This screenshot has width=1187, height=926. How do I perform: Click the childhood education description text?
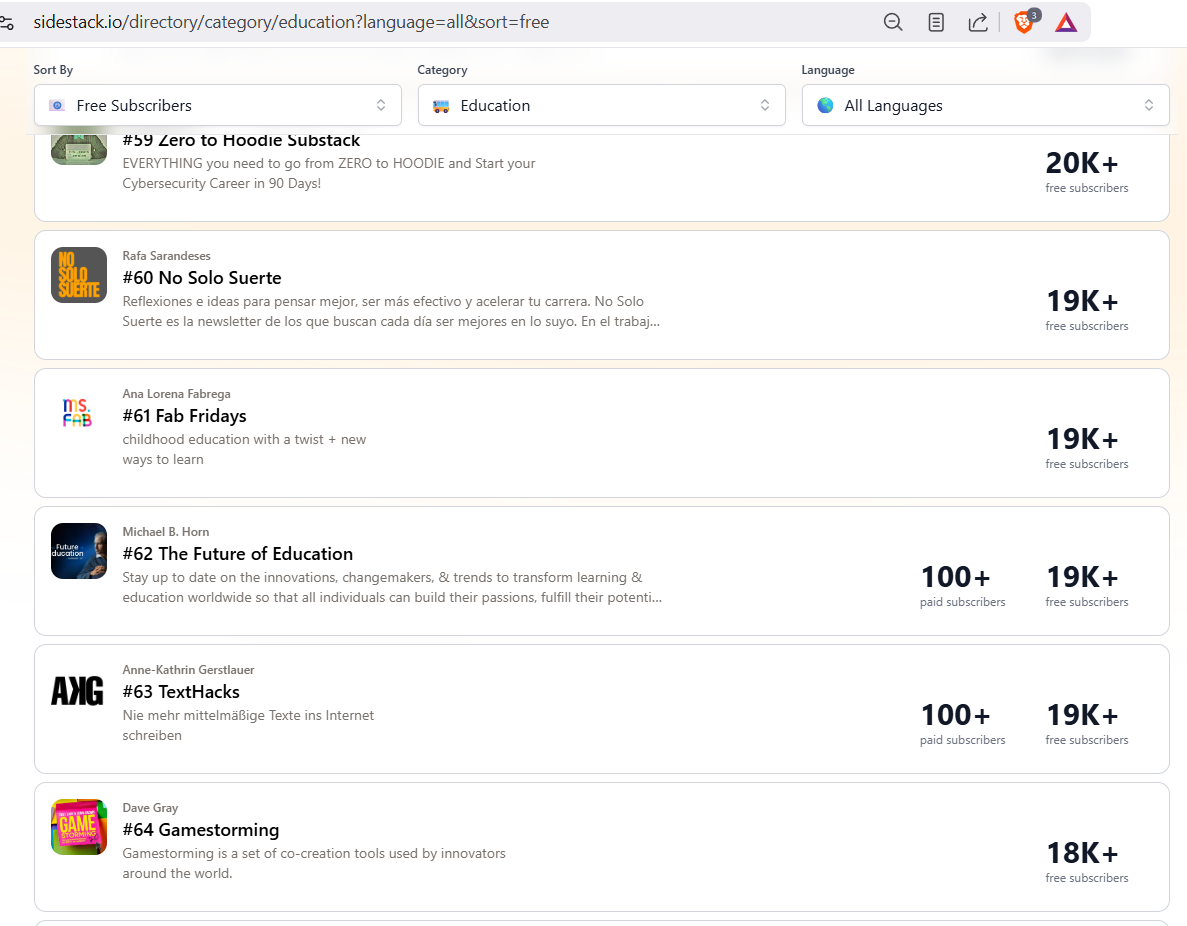[x=245, y=449]
